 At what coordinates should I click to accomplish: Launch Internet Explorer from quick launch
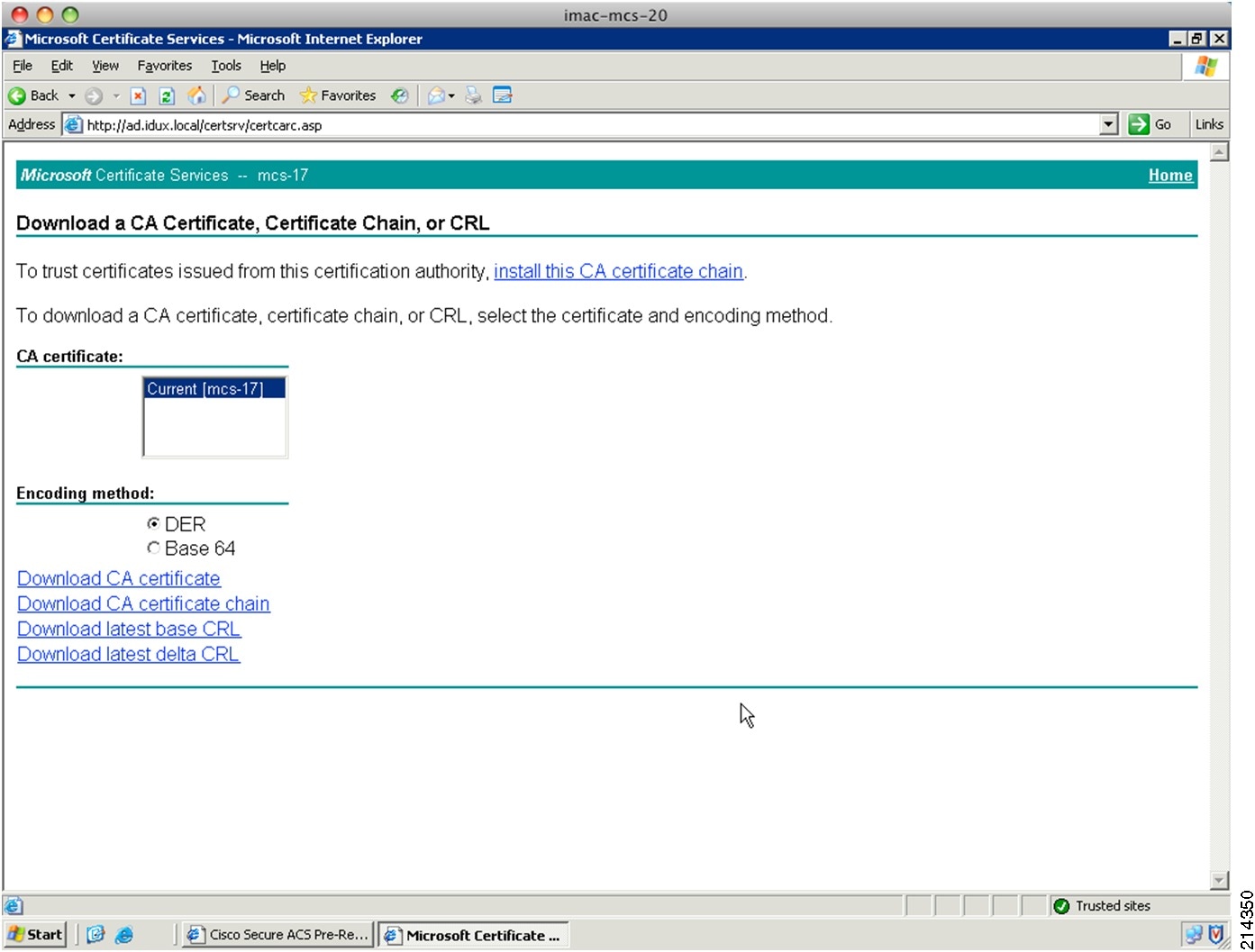coord(124,935)
